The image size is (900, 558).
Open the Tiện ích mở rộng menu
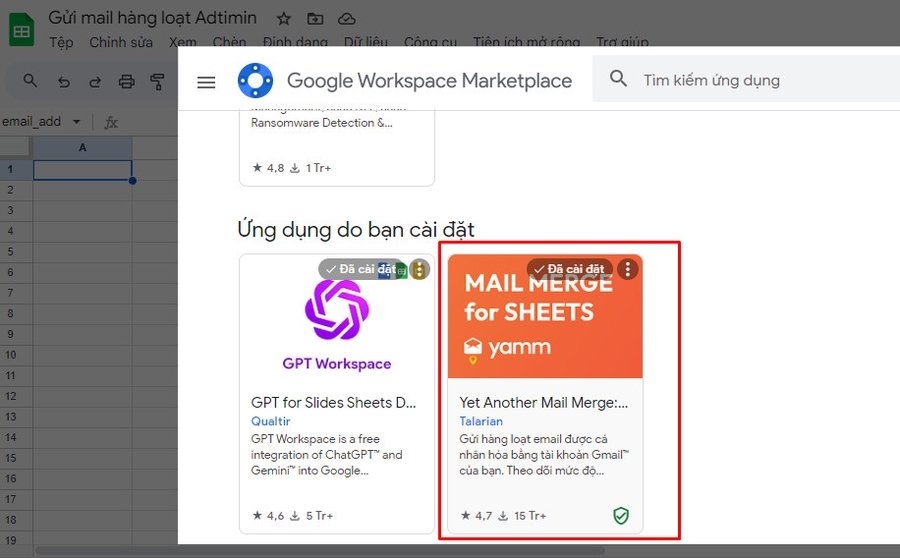(x=526, y=42)
